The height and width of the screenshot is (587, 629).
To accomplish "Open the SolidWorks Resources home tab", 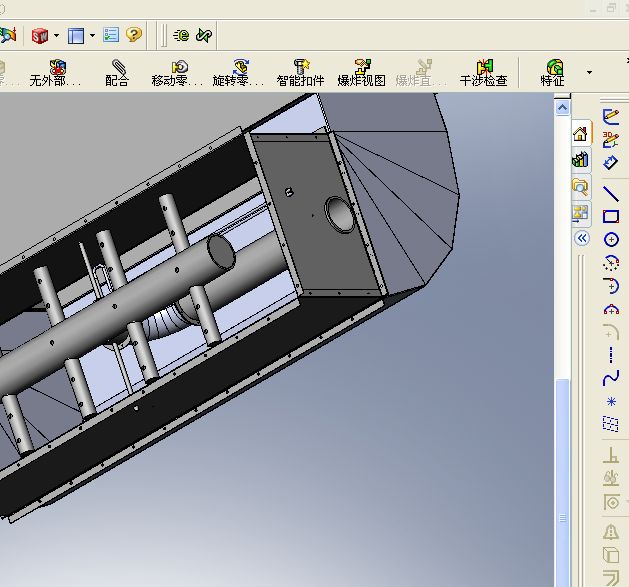I will [x=580, y=134].
